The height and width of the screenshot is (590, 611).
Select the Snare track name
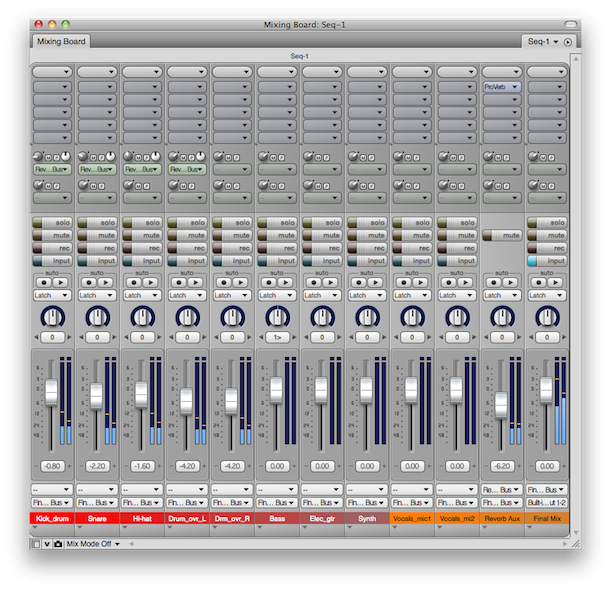[97, 519]
